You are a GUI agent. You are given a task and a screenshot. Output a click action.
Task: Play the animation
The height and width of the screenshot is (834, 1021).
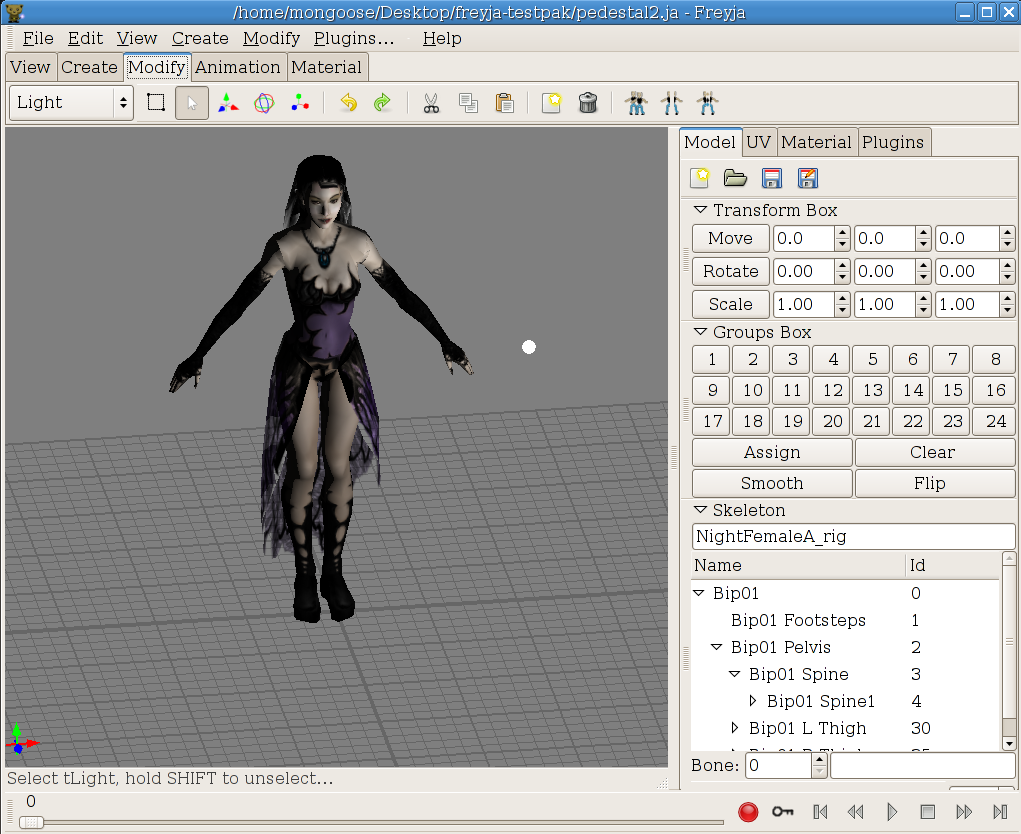click(892, 812)
